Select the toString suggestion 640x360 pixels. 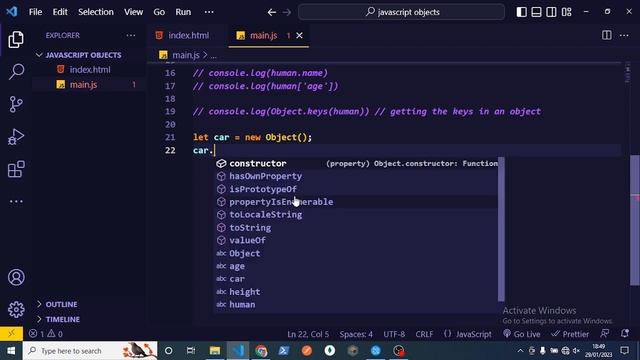tap(356, 228)
